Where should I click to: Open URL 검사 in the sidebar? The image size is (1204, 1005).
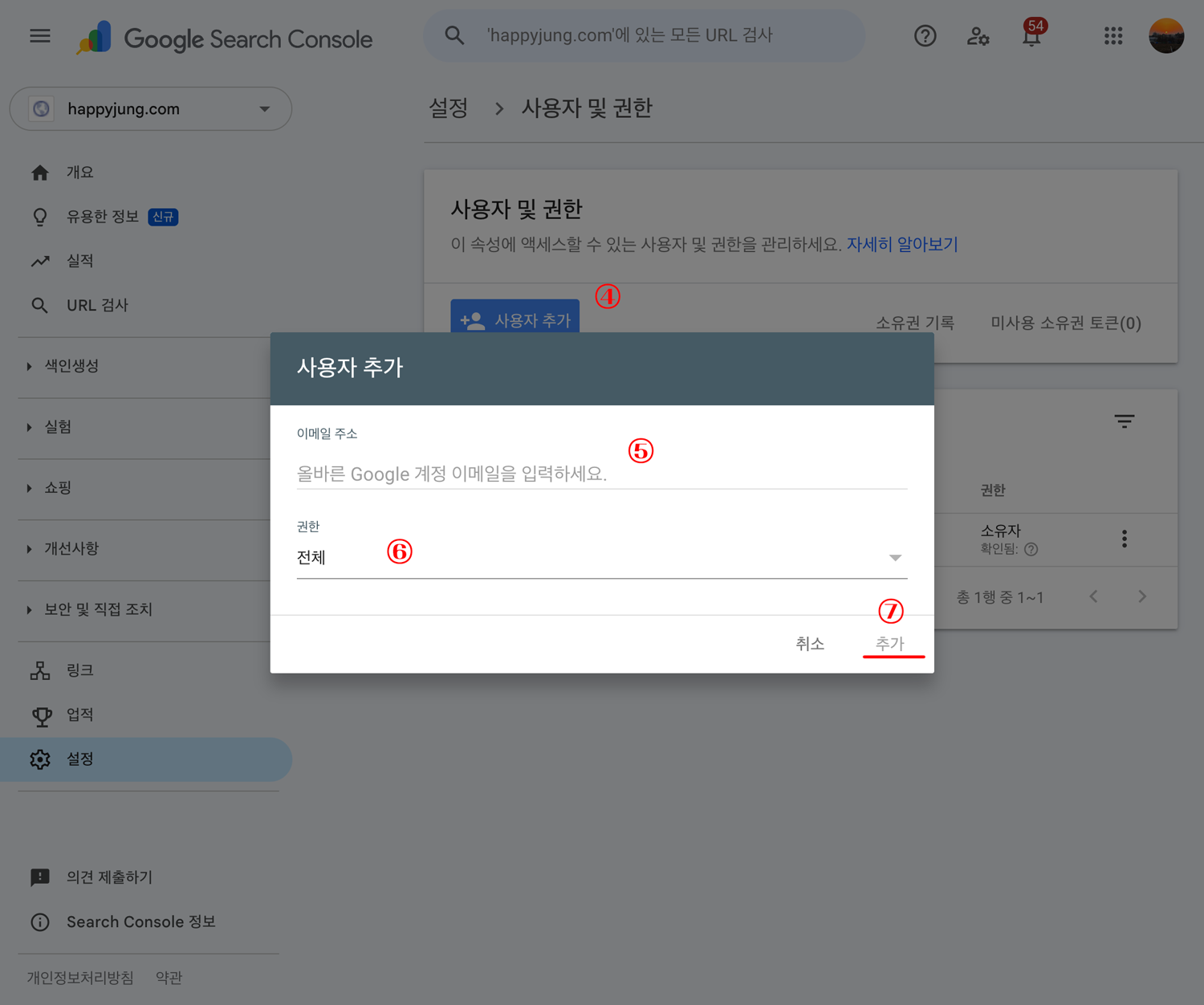tap(96, 305)
